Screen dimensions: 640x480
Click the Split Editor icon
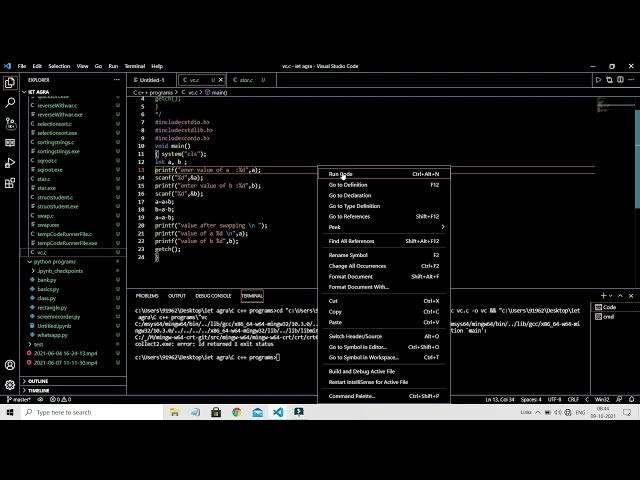(x=620, y=80)
